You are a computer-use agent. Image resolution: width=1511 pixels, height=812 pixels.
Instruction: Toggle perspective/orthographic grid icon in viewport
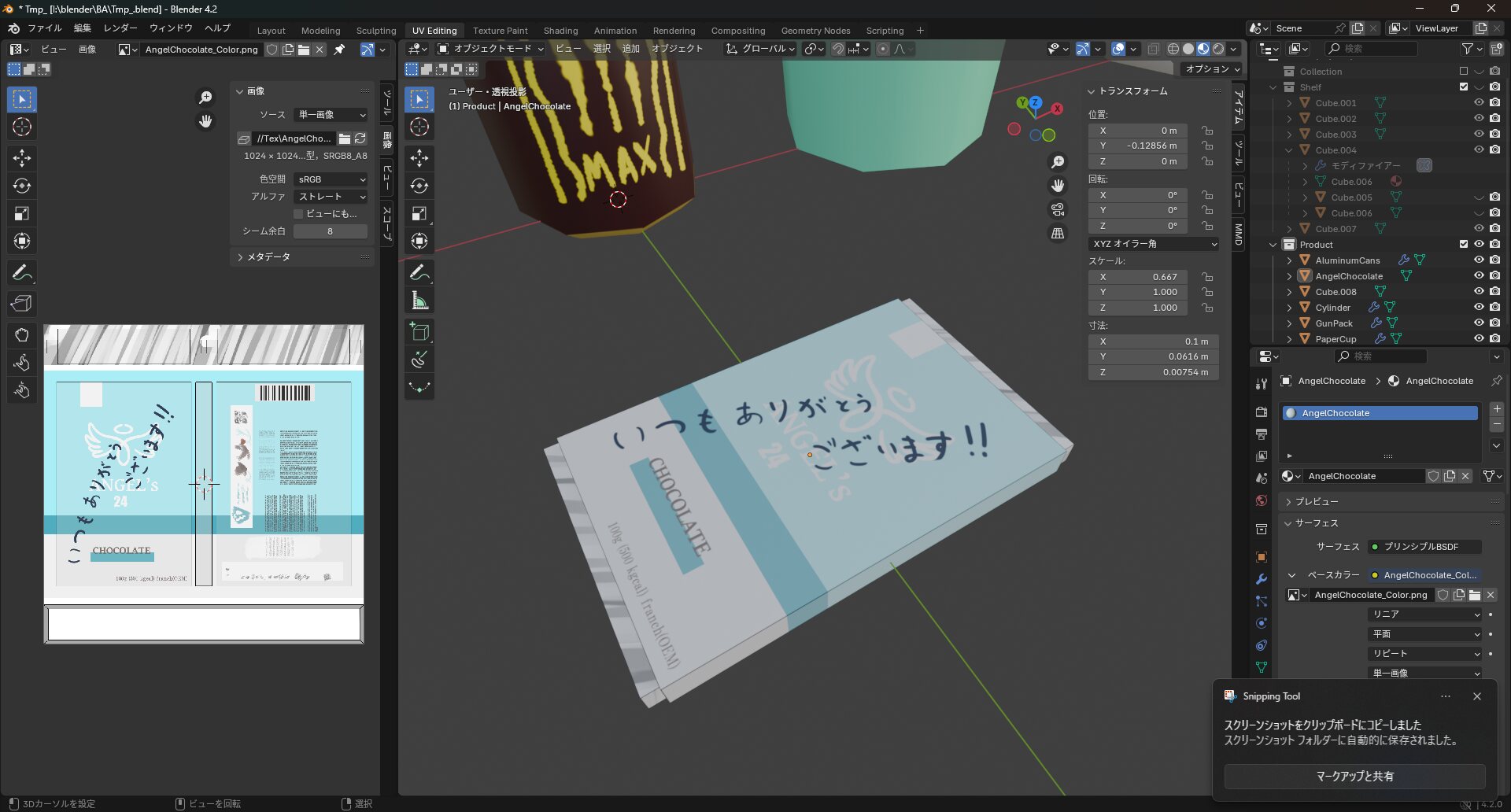(x=1058, y=234)
